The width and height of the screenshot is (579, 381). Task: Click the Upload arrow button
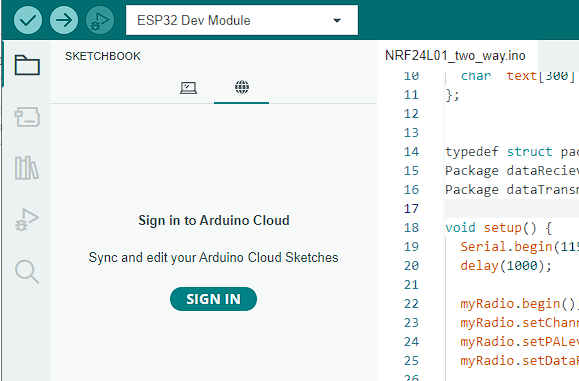point(64,20)
